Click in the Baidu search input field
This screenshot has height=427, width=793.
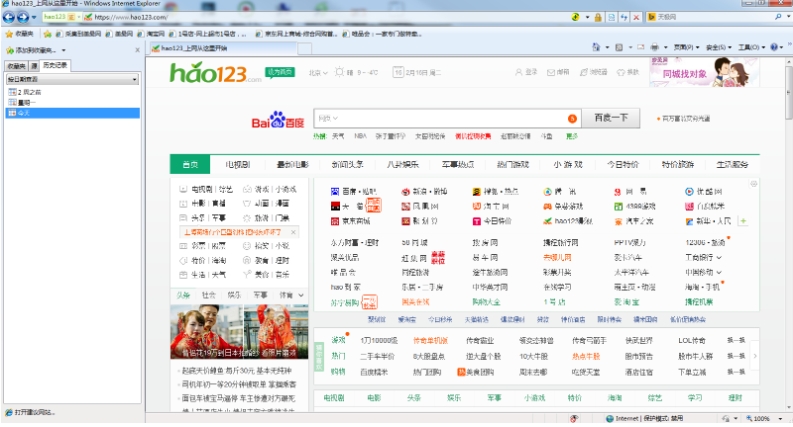pos(448,118)
